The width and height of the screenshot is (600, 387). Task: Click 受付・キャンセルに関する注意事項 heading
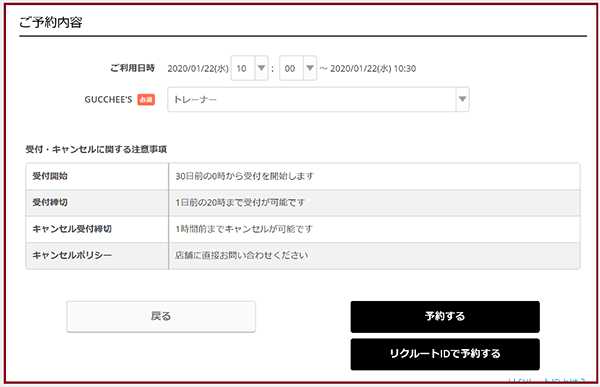[96, 149]
